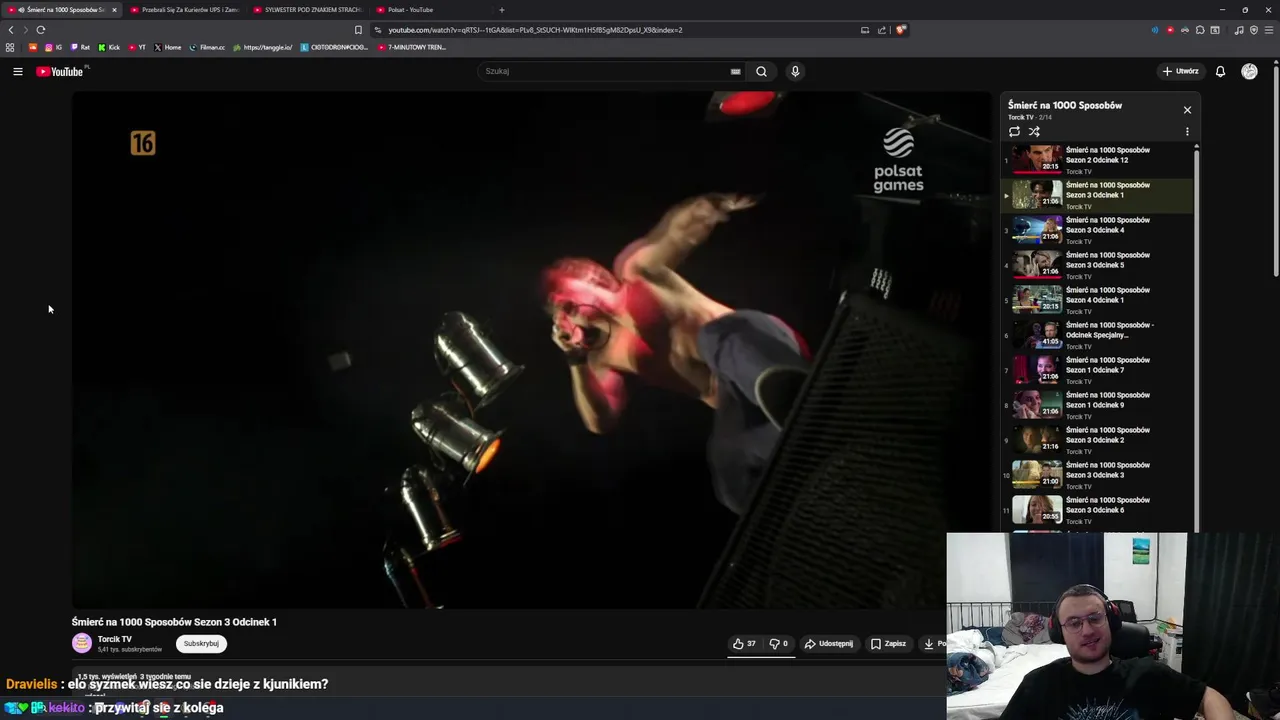Screen dimensions: 1280x720
Task: Click the red recording extension icon
Action: (x=1170, y=30)
